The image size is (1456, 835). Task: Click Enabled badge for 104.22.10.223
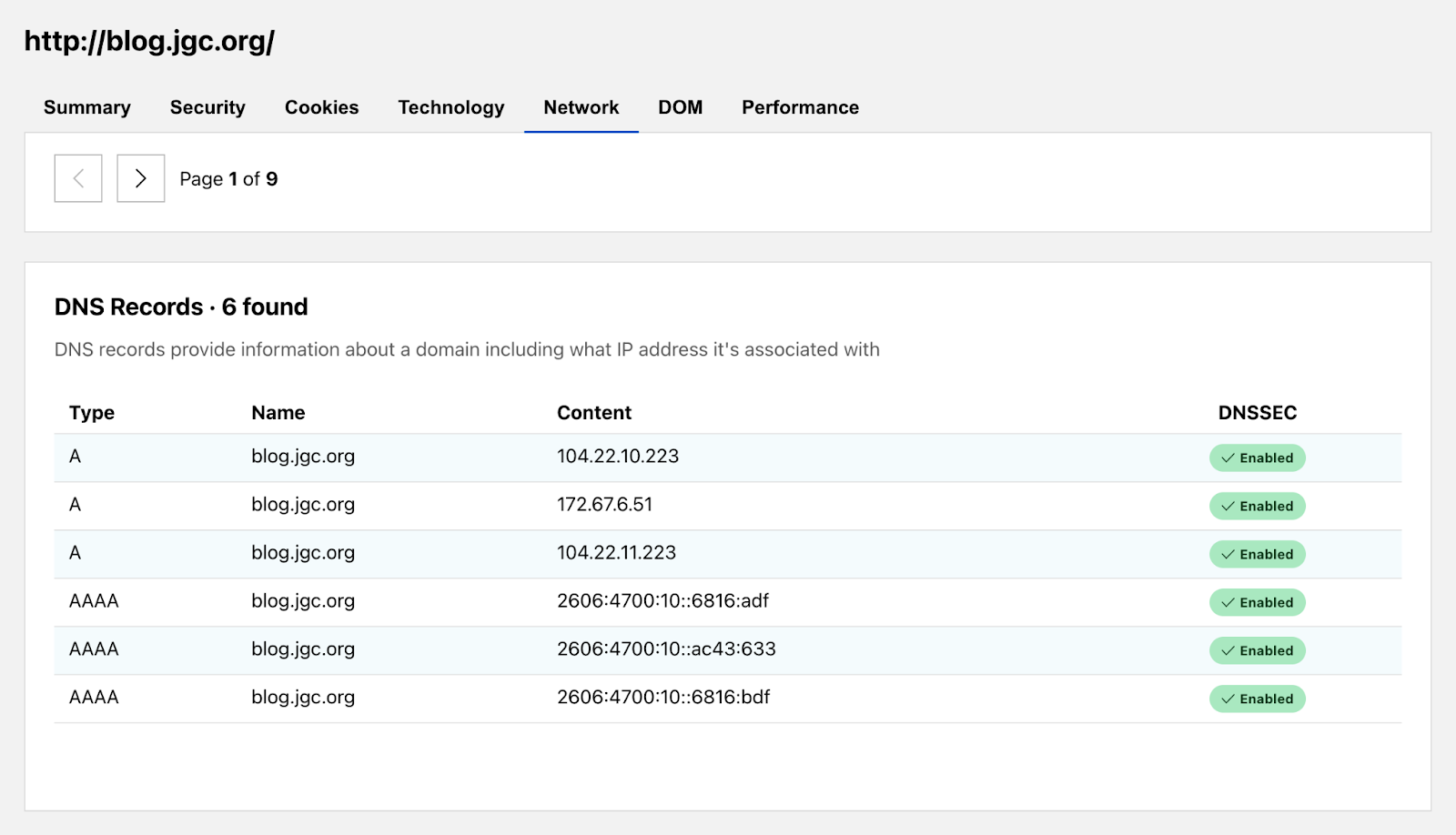click(1257, 458)
